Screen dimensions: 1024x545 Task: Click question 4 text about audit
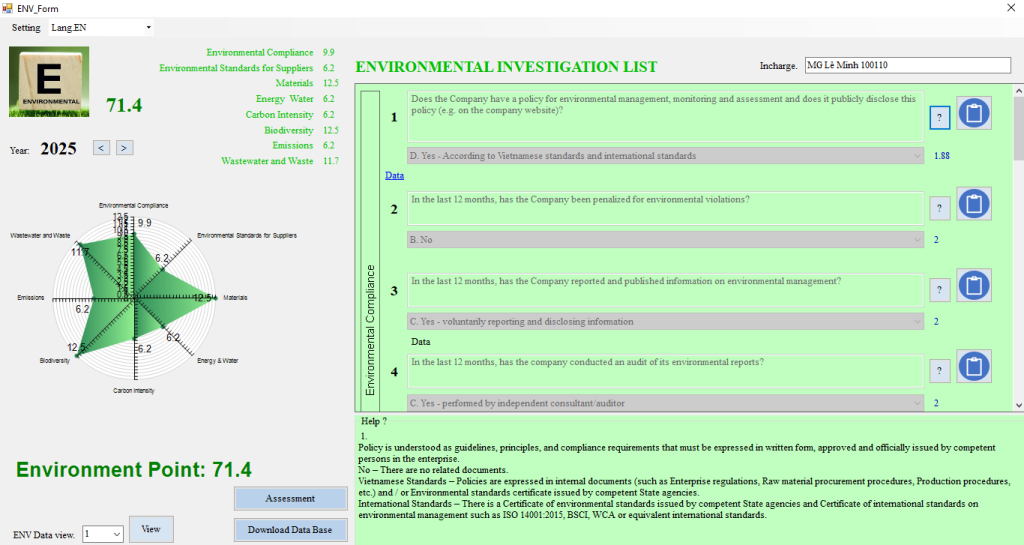pos(665,371)
